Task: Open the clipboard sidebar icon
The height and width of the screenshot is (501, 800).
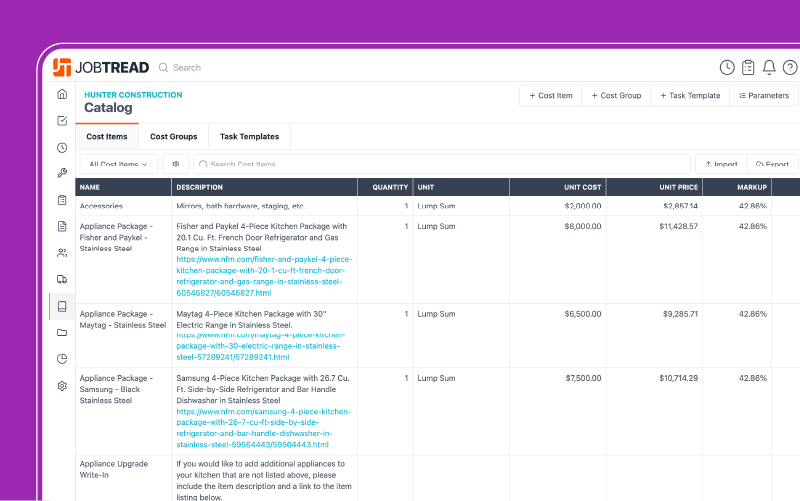Action: point(62,200)
